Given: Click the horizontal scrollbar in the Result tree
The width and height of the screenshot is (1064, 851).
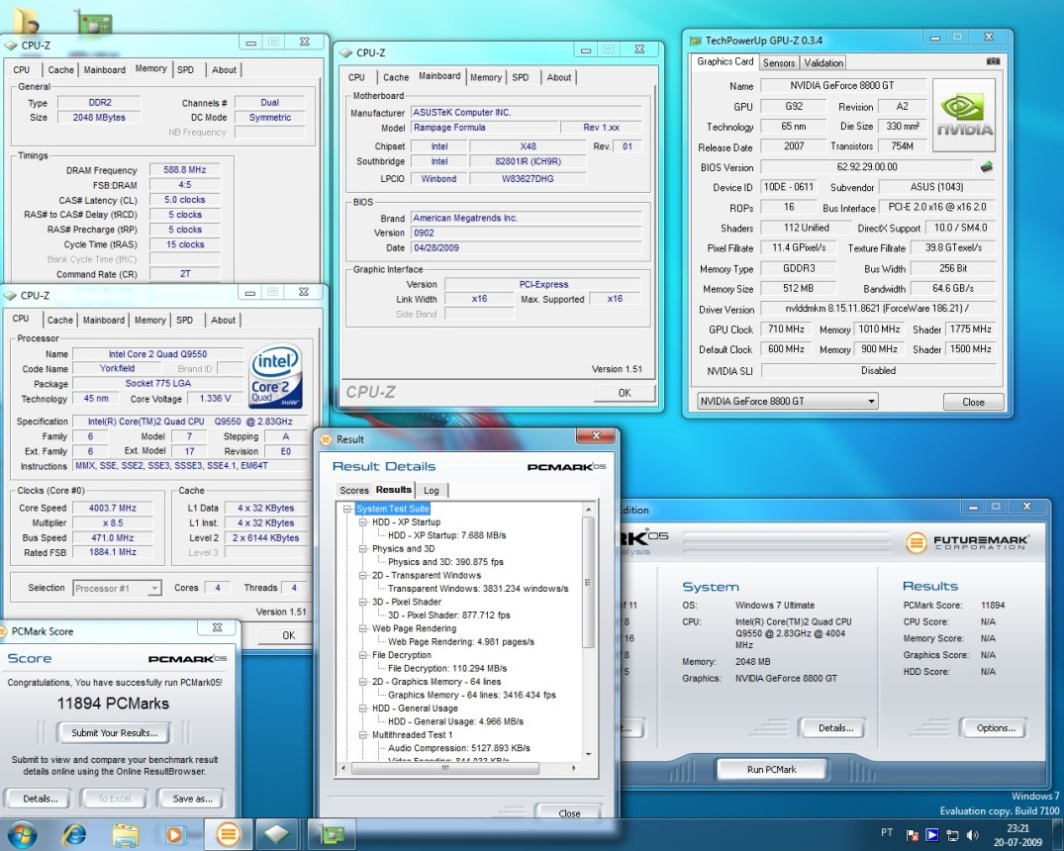Looking at the screenshot, I should point(444,768).
